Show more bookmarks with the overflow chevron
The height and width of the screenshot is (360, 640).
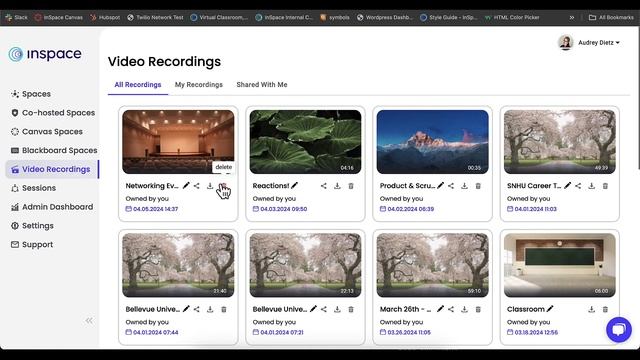(x=572, y=18)
